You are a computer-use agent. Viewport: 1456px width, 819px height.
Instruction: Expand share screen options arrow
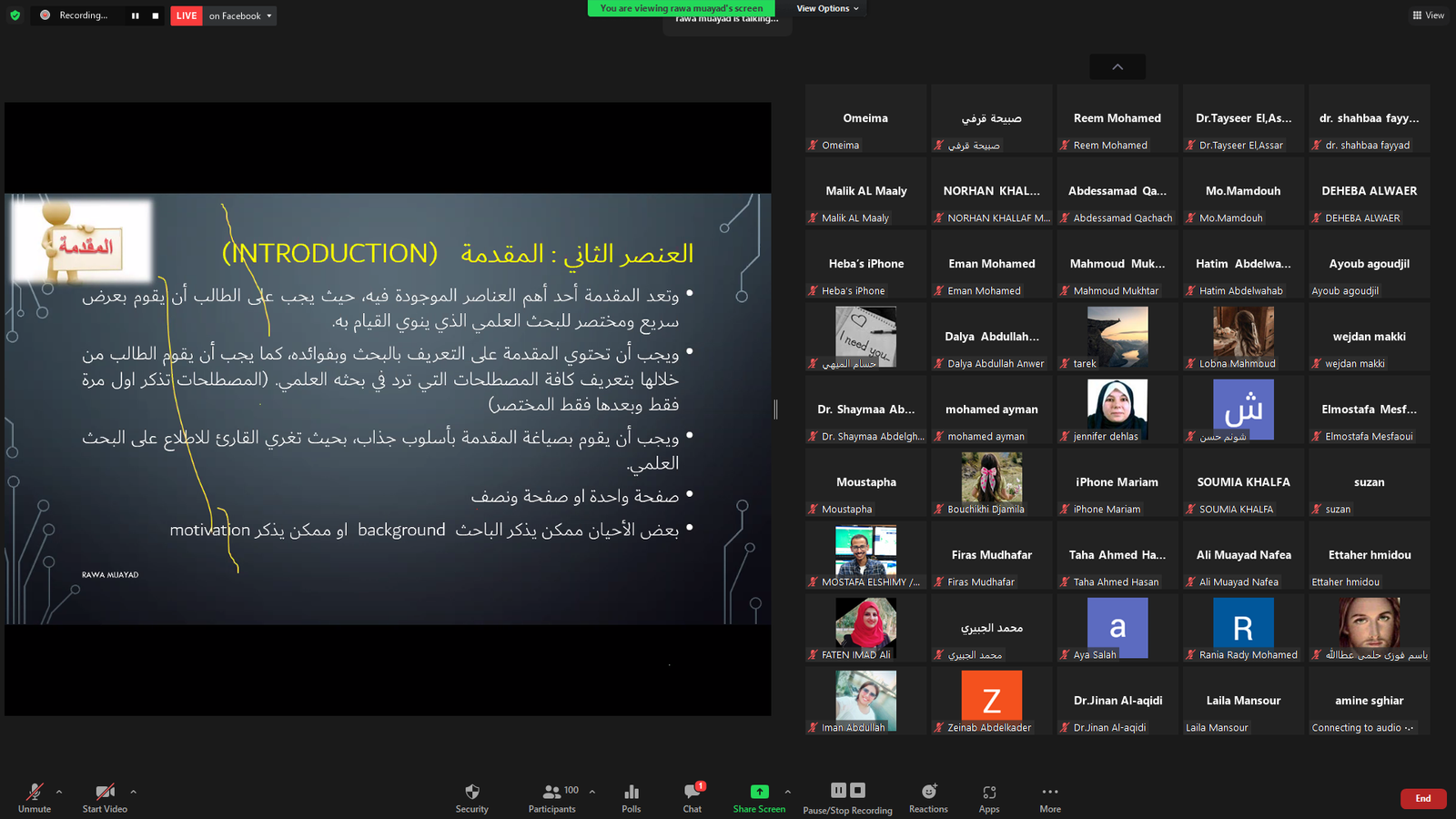(788, 792)
